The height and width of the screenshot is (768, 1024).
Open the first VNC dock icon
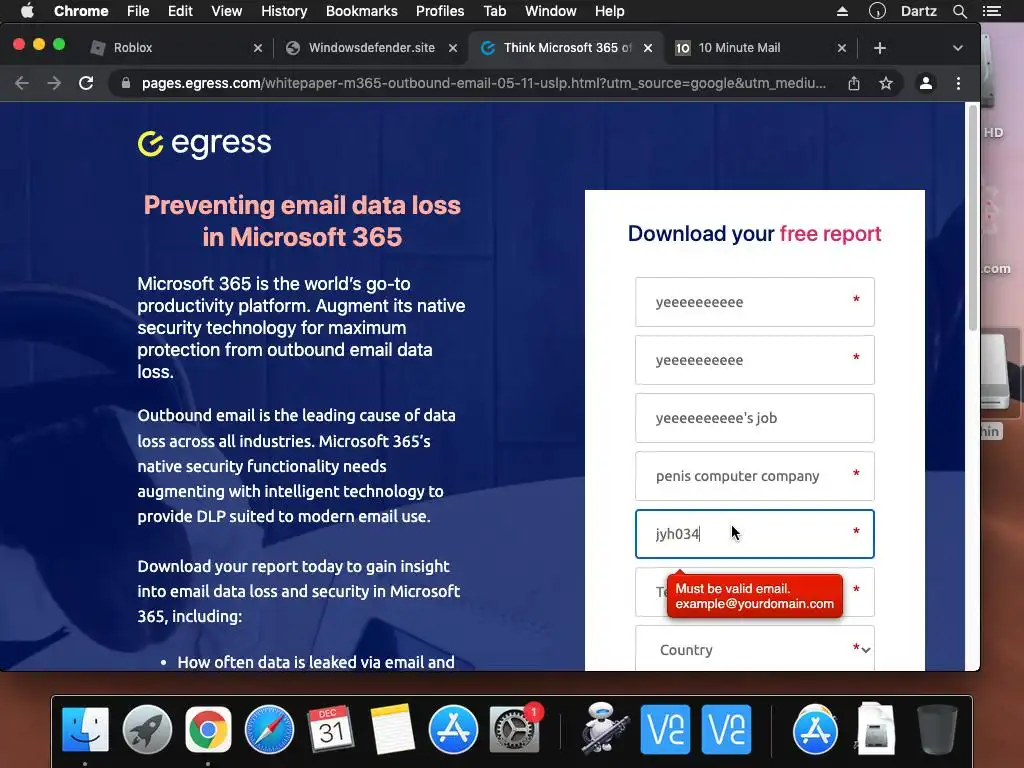[x=665, y=729]
